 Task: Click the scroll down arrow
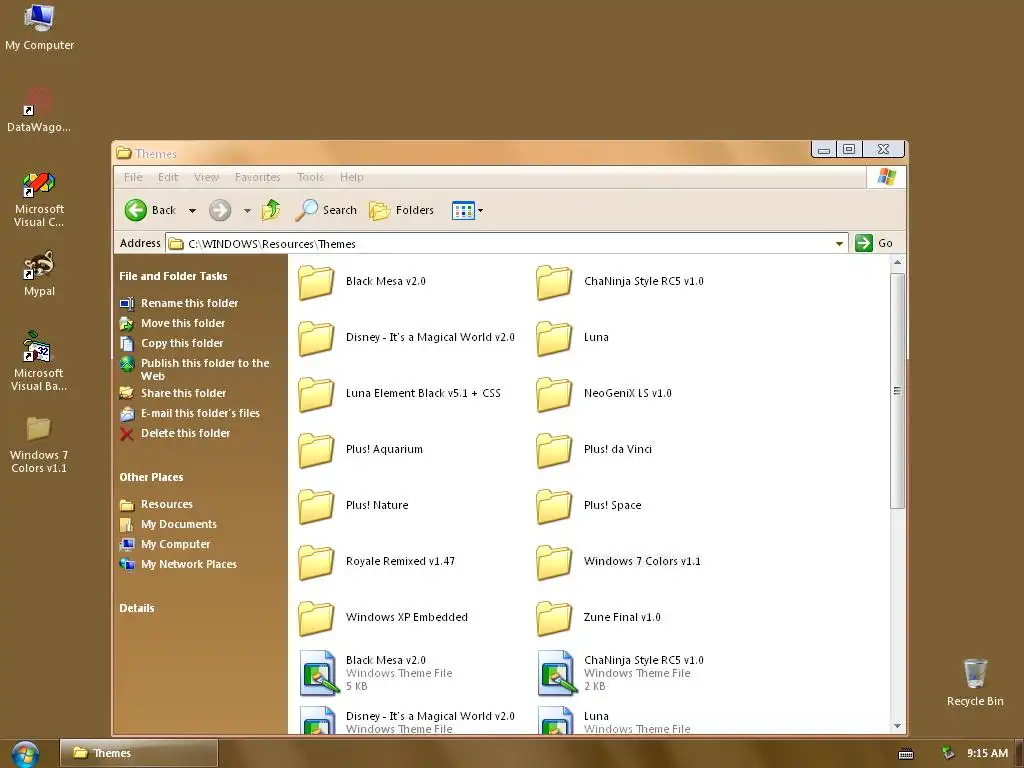coord(897,726)
